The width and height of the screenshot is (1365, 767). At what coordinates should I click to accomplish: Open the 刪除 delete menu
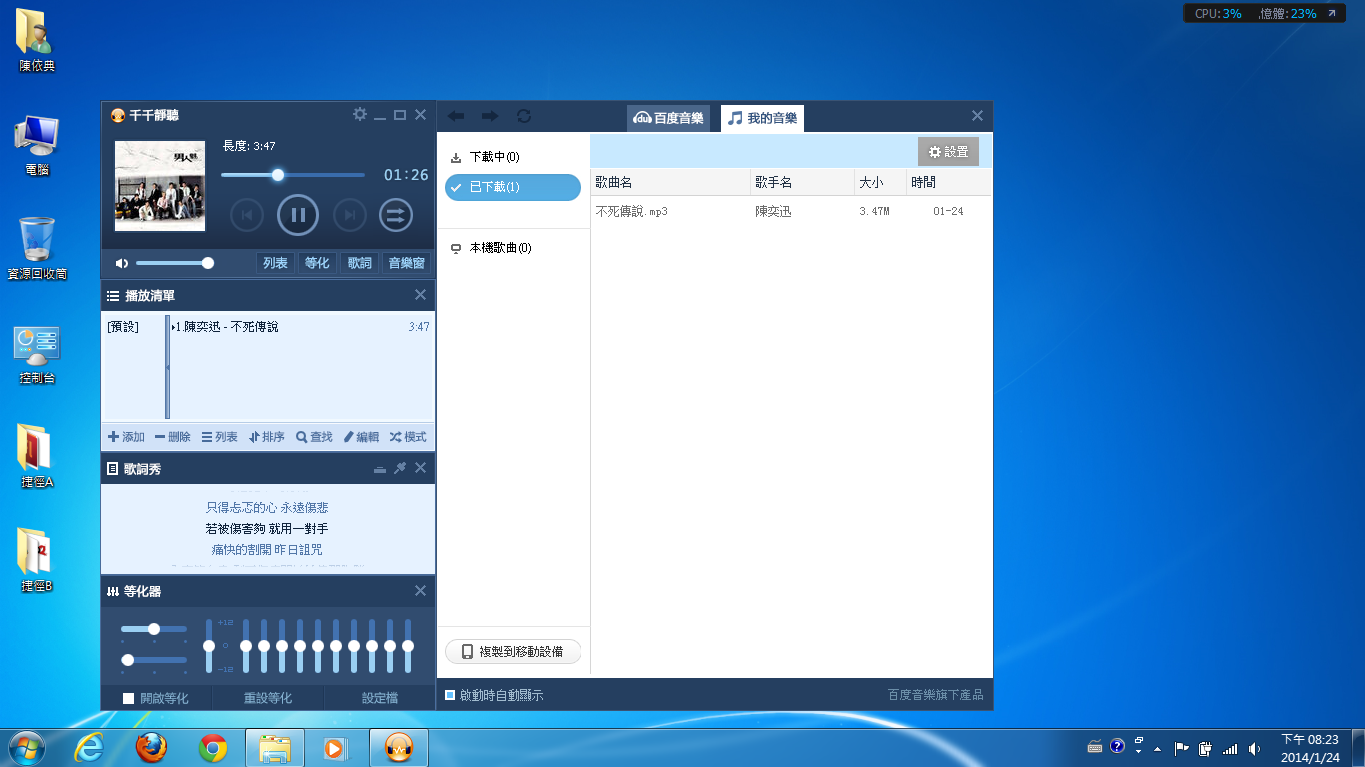click(x=173, y=437)
